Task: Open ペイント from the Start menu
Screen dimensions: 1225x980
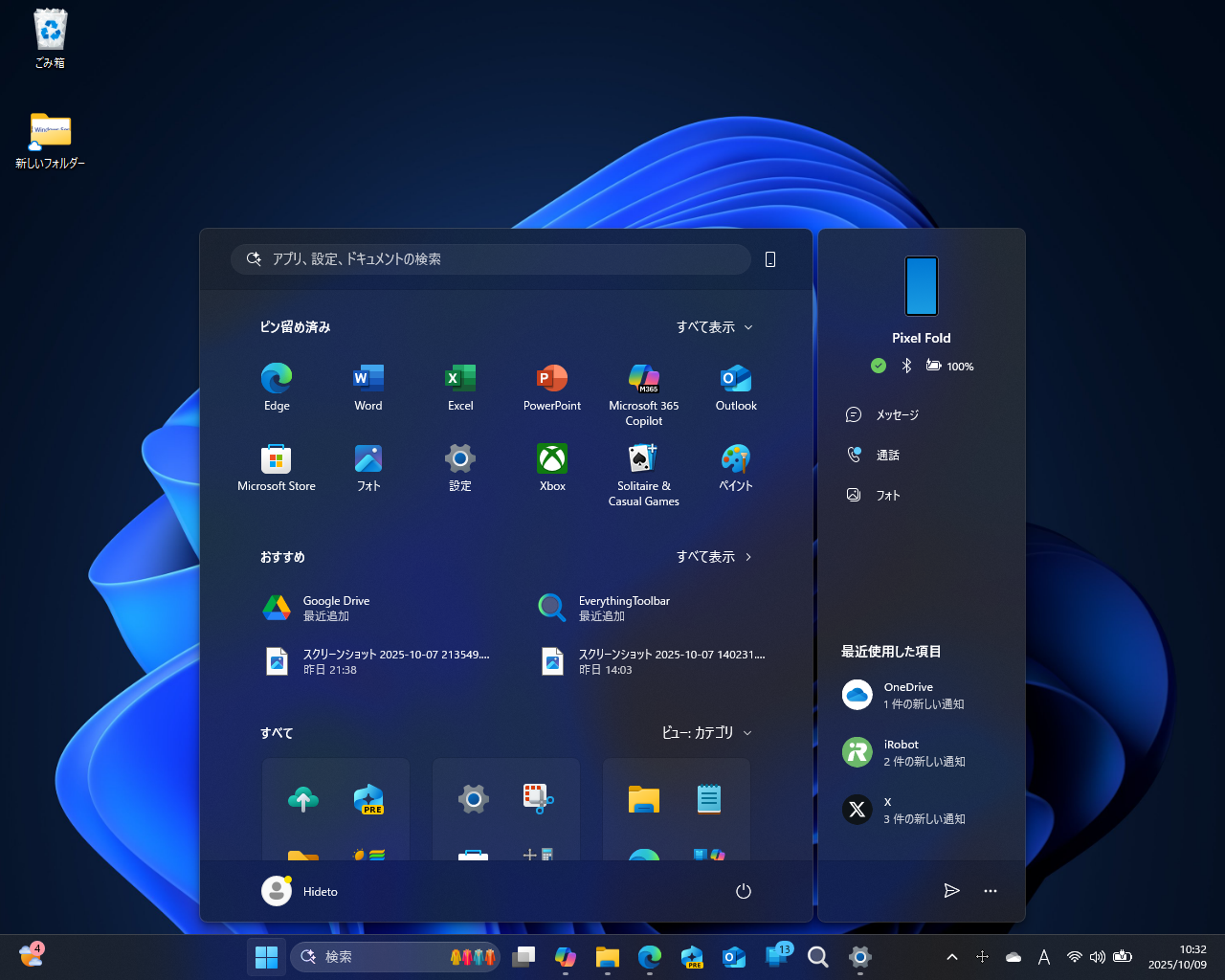Action: [x=735, y=467]
